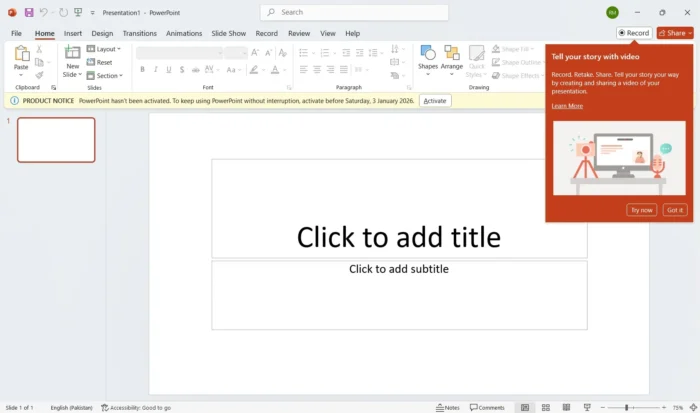Start presentation from beginning in Quick Access

coord(78,12)
